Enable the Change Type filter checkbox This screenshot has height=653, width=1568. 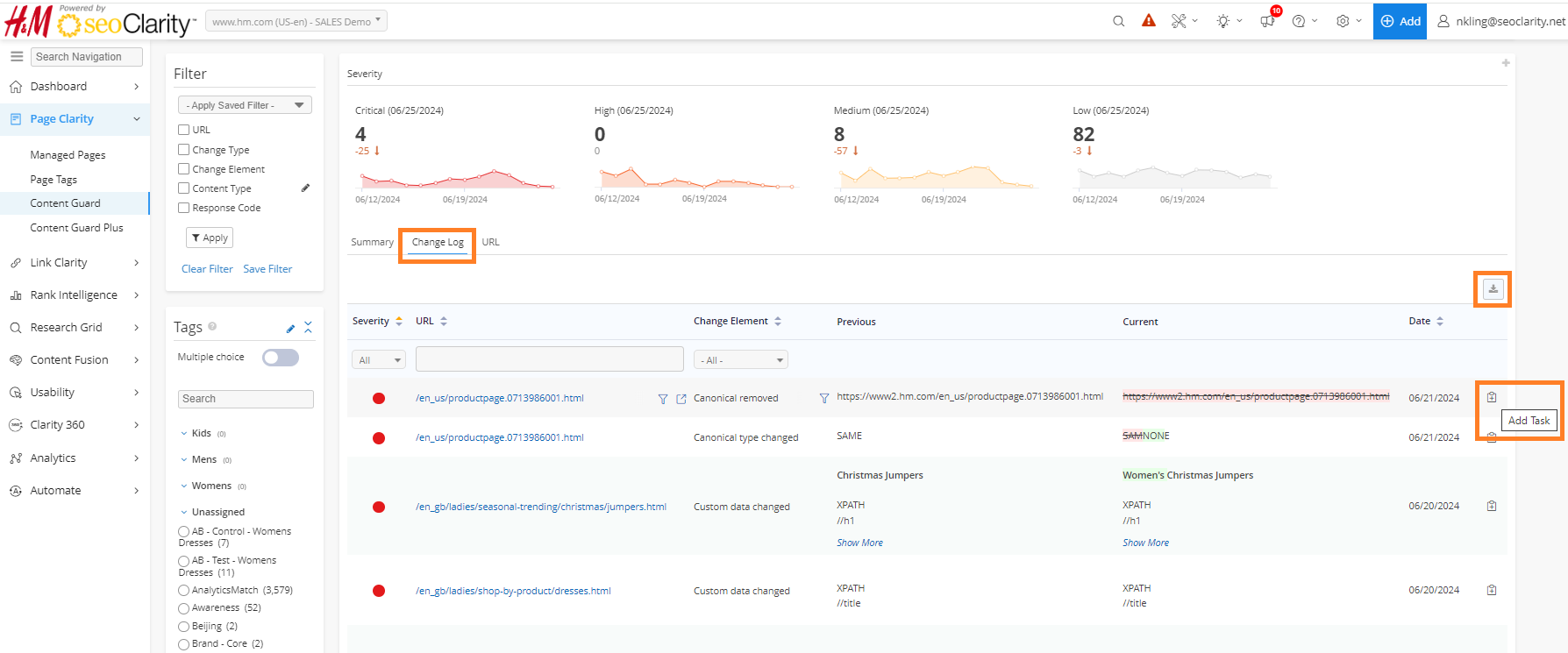coord(184,150)
